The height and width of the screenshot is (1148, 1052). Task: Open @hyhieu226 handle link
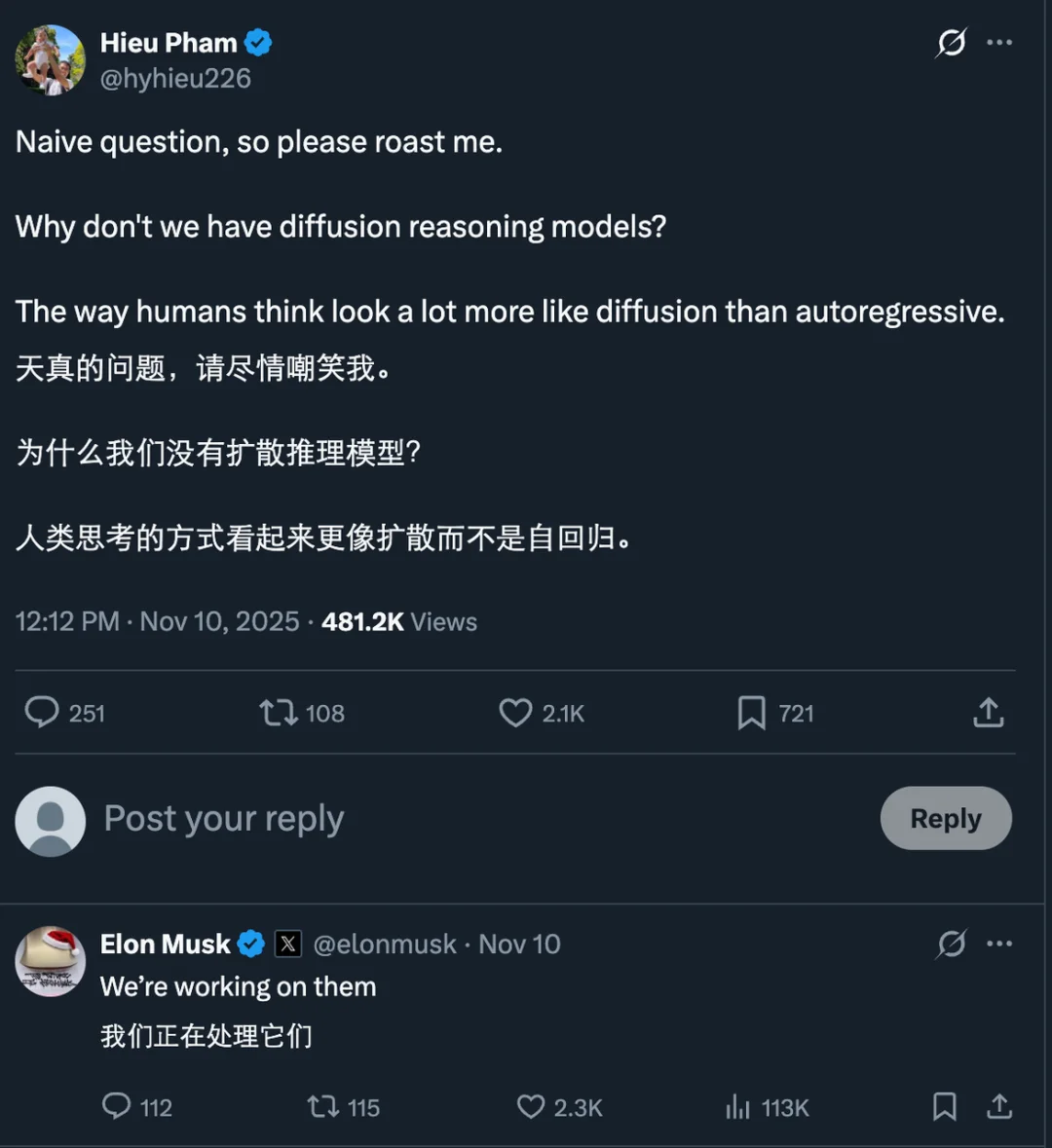[x=175, y=78]
